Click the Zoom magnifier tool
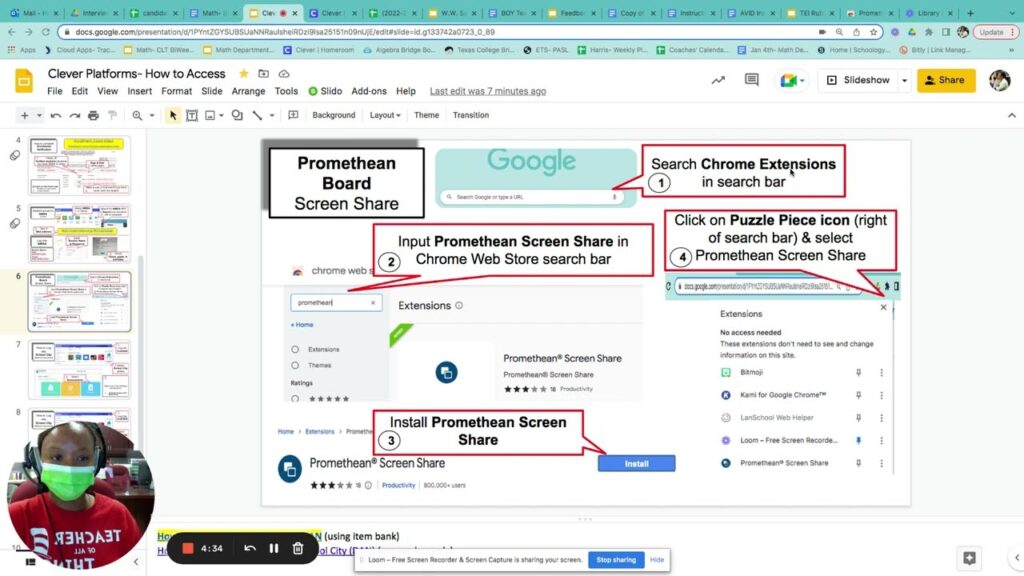 pos(137,116)
